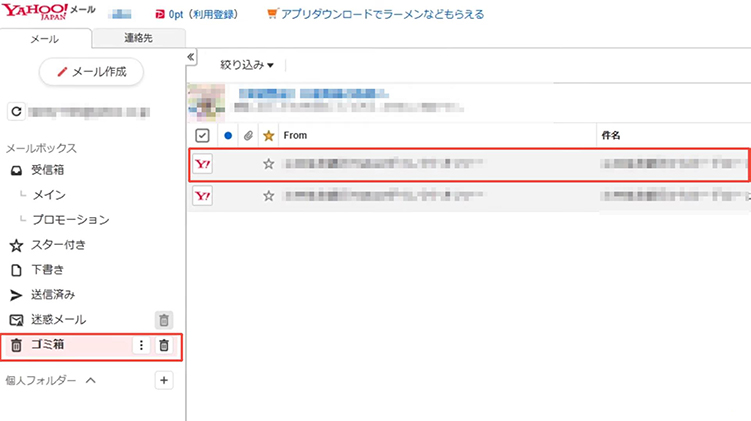Click the Y! sender icon on the second email
Image resolution: width=751 pixels, height=421 pixels.
point(203,196)
